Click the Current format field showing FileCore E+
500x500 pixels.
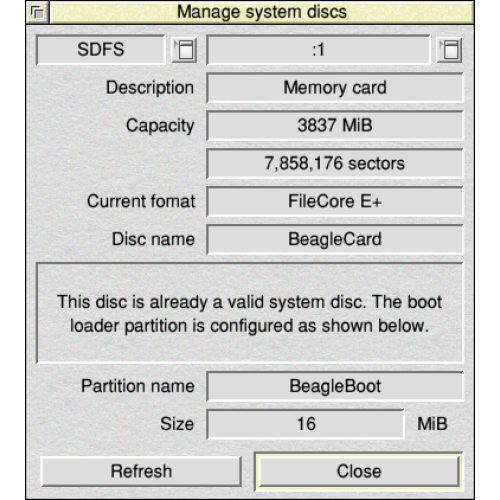pyautogui.click(x=335, y=202)
